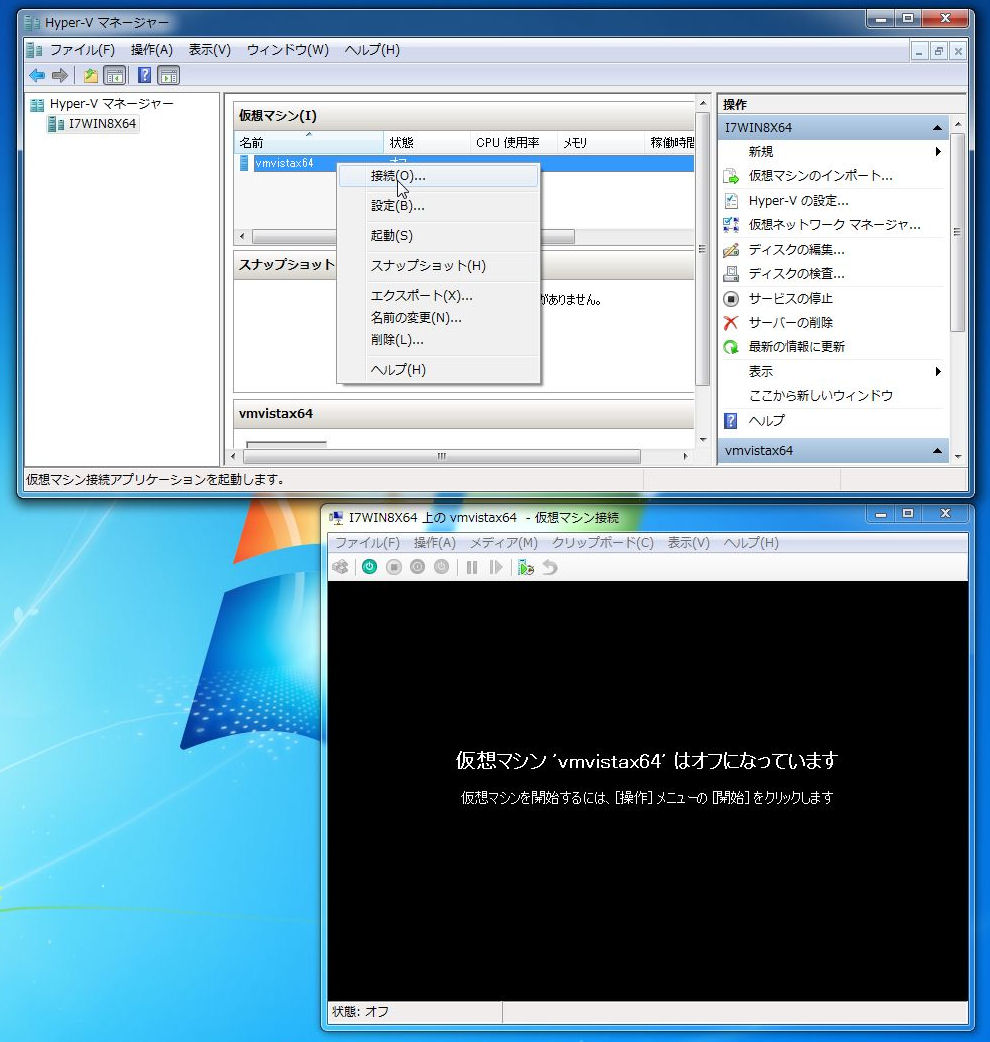Click scroll-down arrow of the actions pane scrollbar

coord(957,457)
